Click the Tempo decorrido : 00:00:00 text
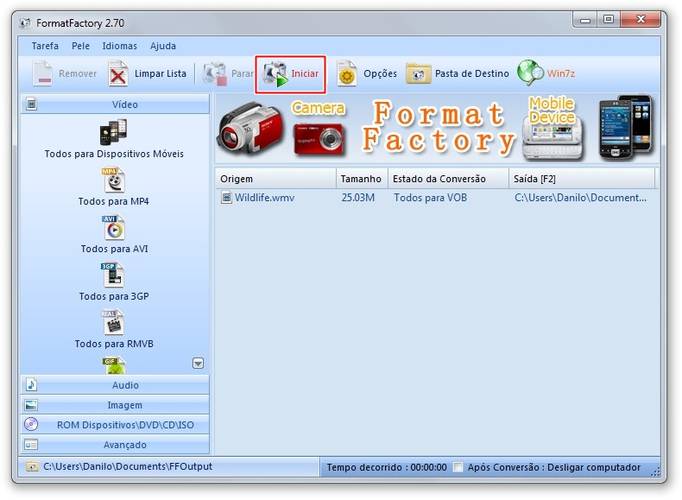The width and height of the screenshot is (682, 500). 387,467
